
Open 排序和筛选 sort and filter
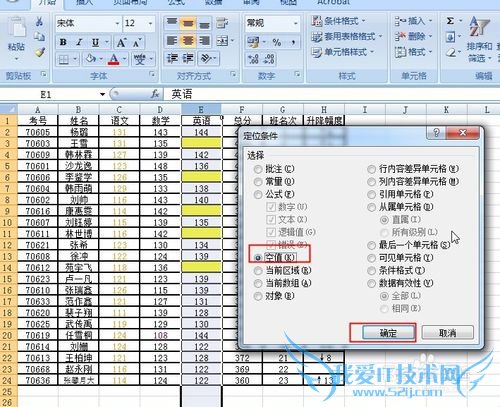pyautogui.click(x=479, y=39)
